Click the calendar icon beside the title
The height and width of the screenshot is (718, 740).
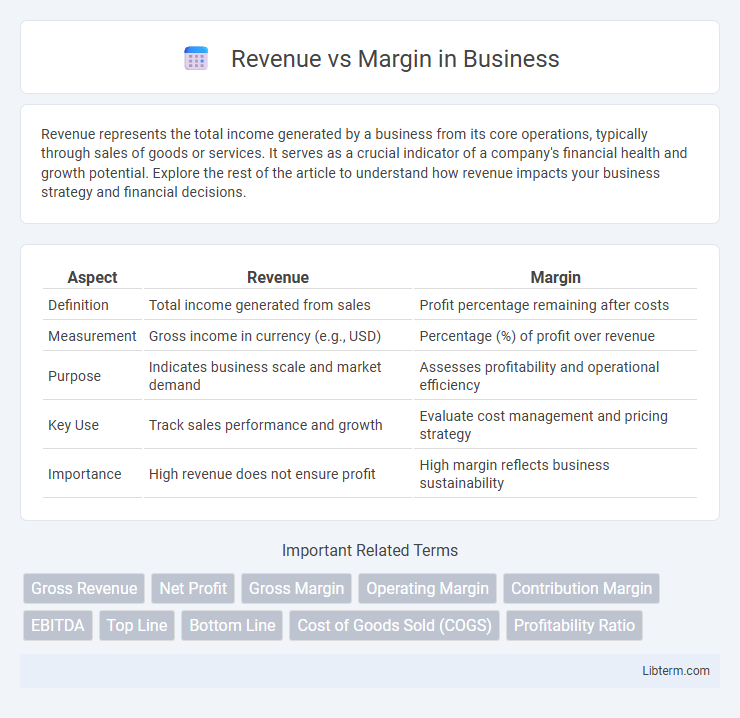pyautogui.click(x=196, y=59)
